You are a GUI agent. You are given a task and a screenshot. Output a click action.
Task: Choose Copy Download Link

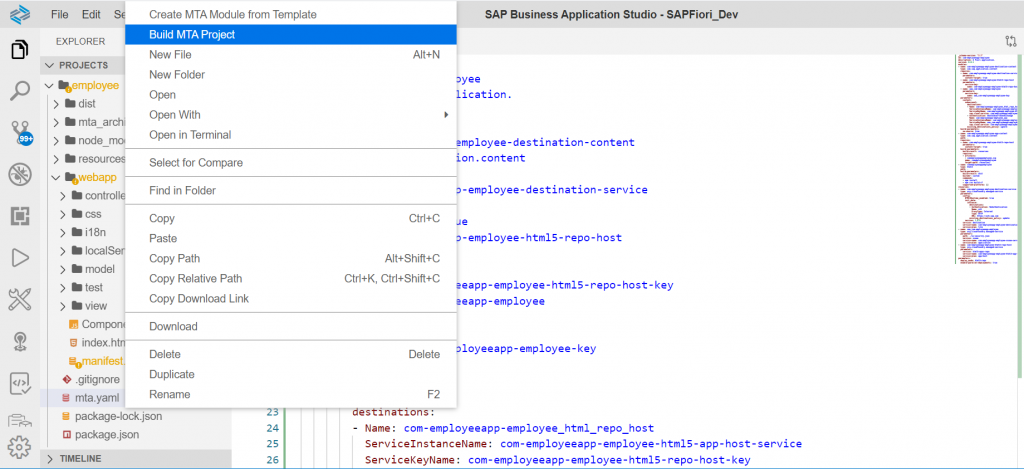[291, 299]
